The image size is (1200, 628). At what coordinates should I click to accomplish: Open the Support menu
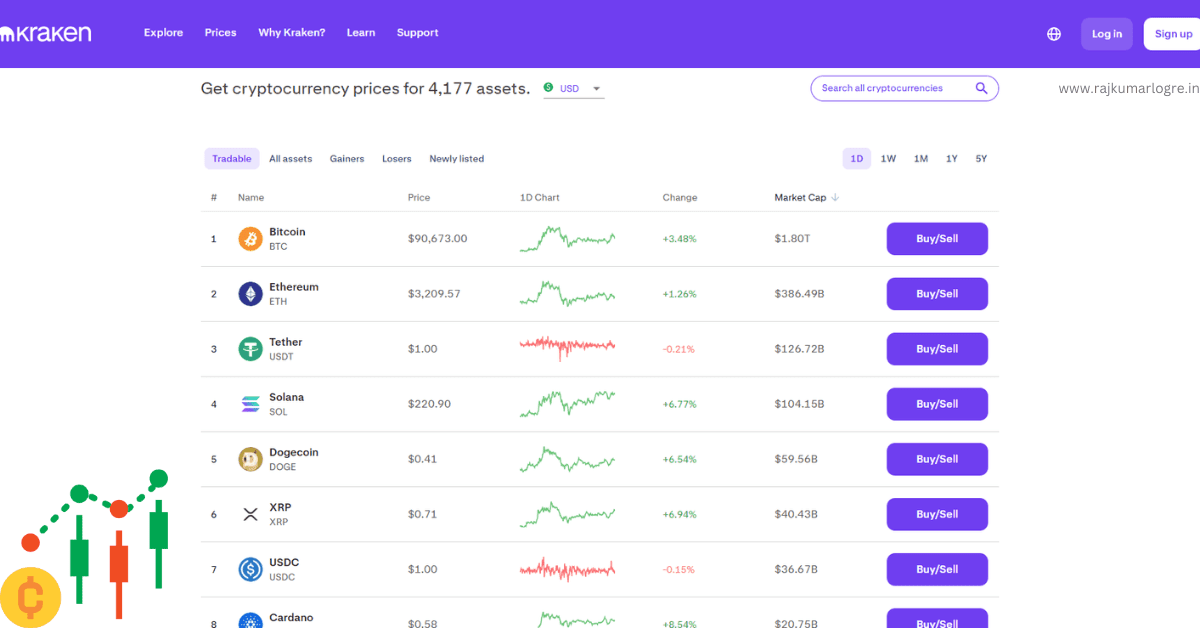(x=417, y=33)
